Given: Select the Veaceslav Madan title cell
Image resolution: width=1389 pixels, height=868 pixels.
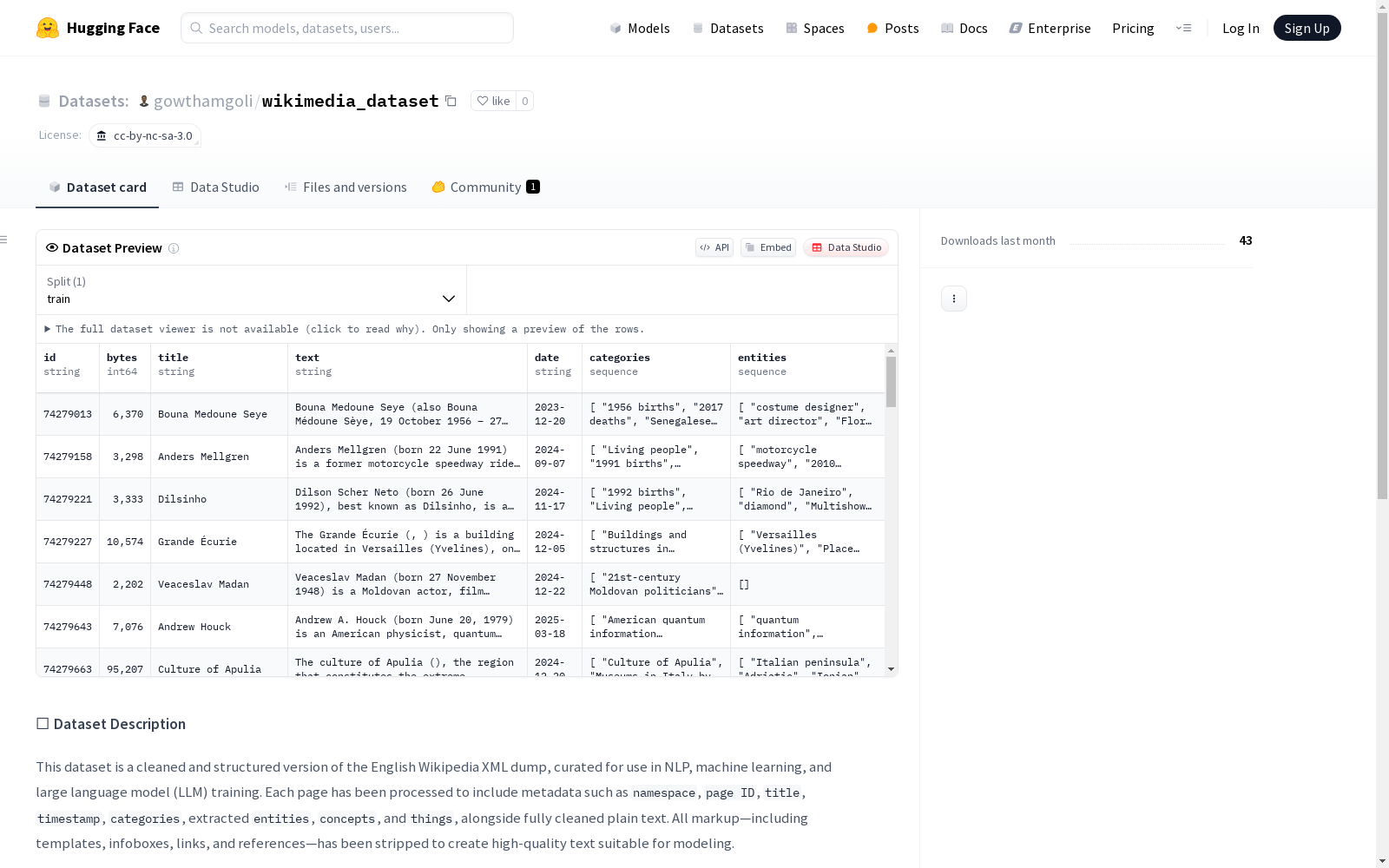Looking at the screenshot, I should point(220,584).
